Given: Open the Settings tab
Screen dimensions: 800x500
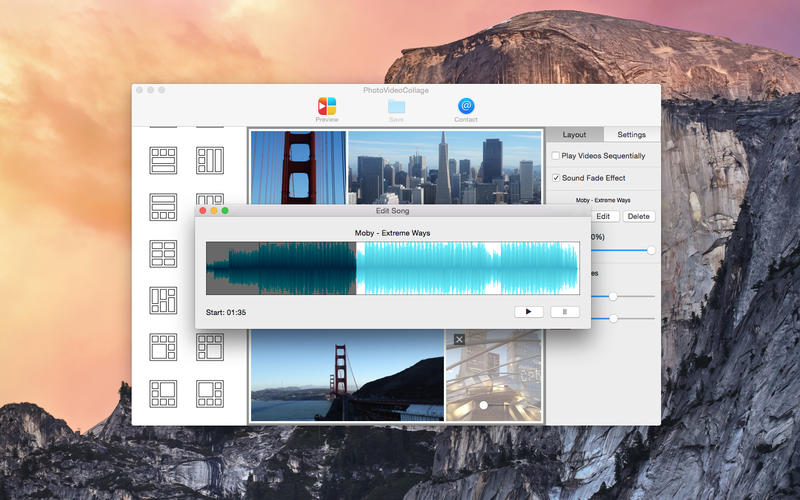Looking at the screenshot, I should click(x=631, y=134).
